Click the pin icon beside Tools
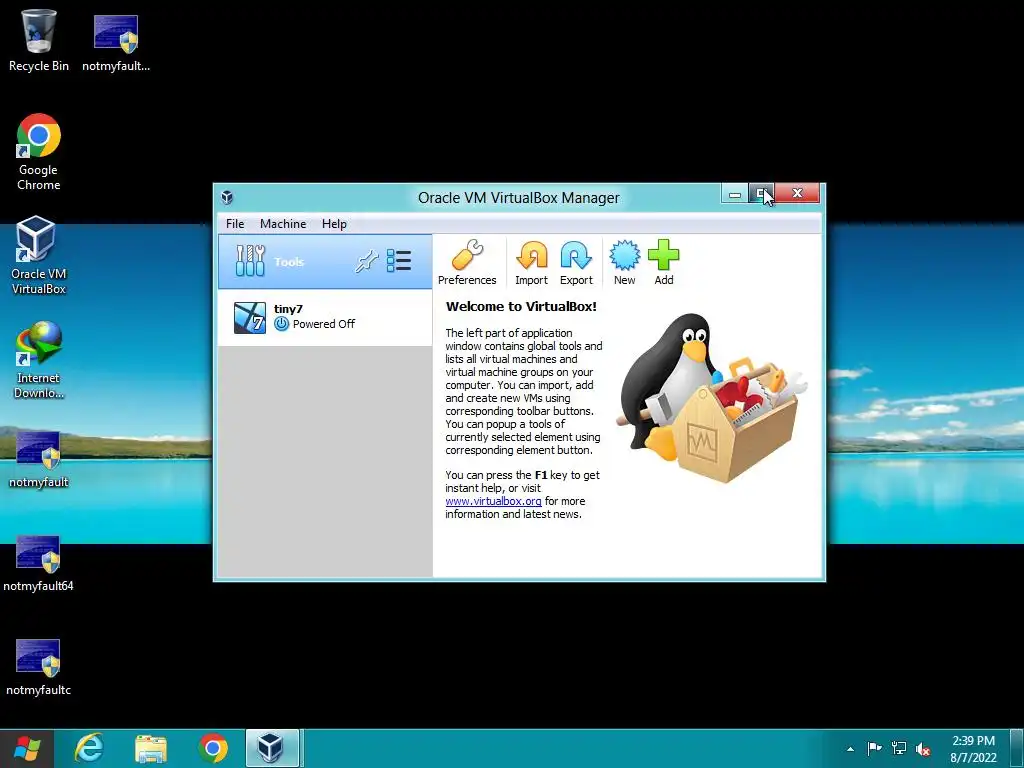1024x768 pixels. [x=366, y=261]
